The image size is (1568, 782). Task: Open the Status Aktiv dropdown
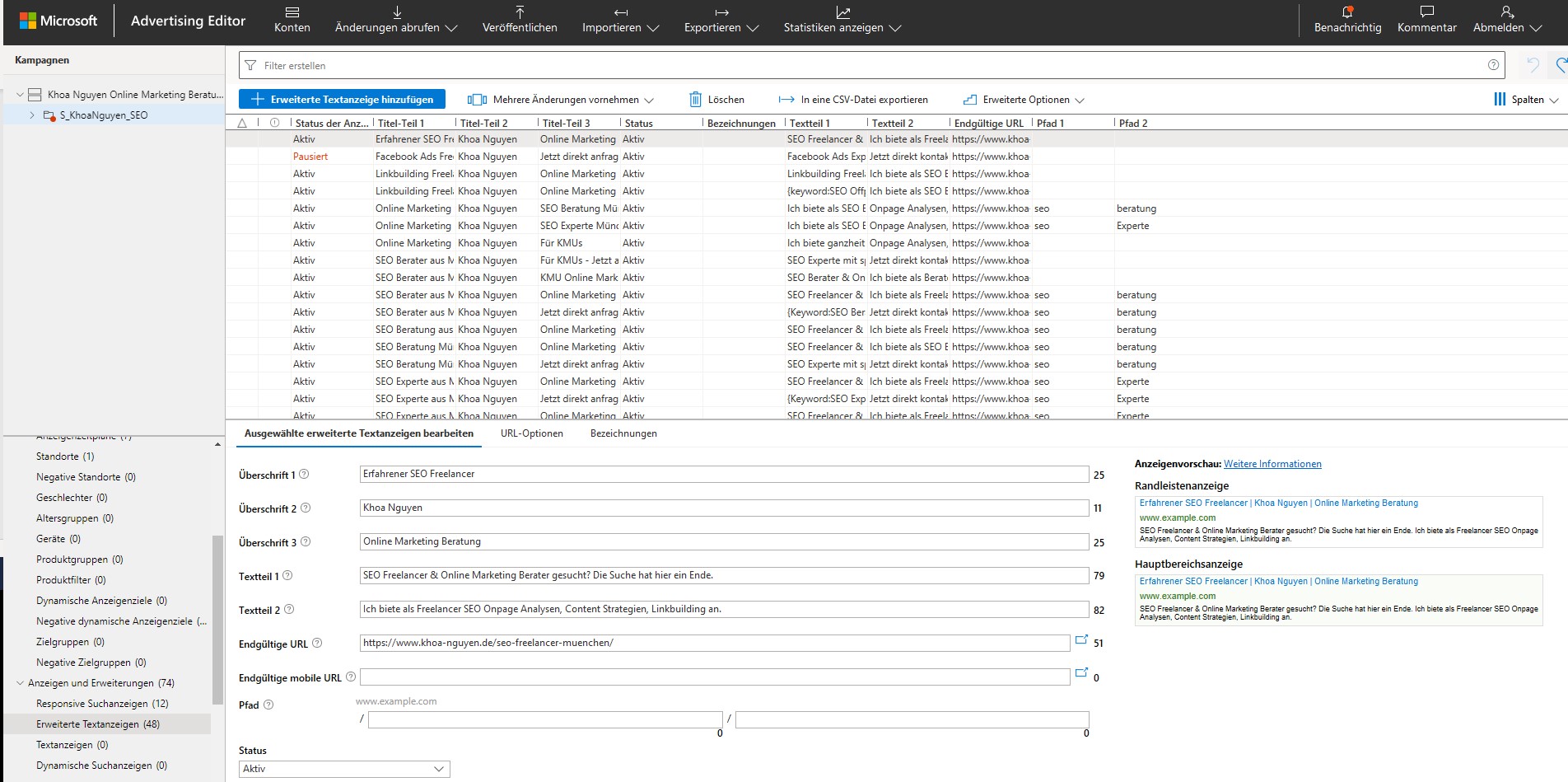pos(344,769)
